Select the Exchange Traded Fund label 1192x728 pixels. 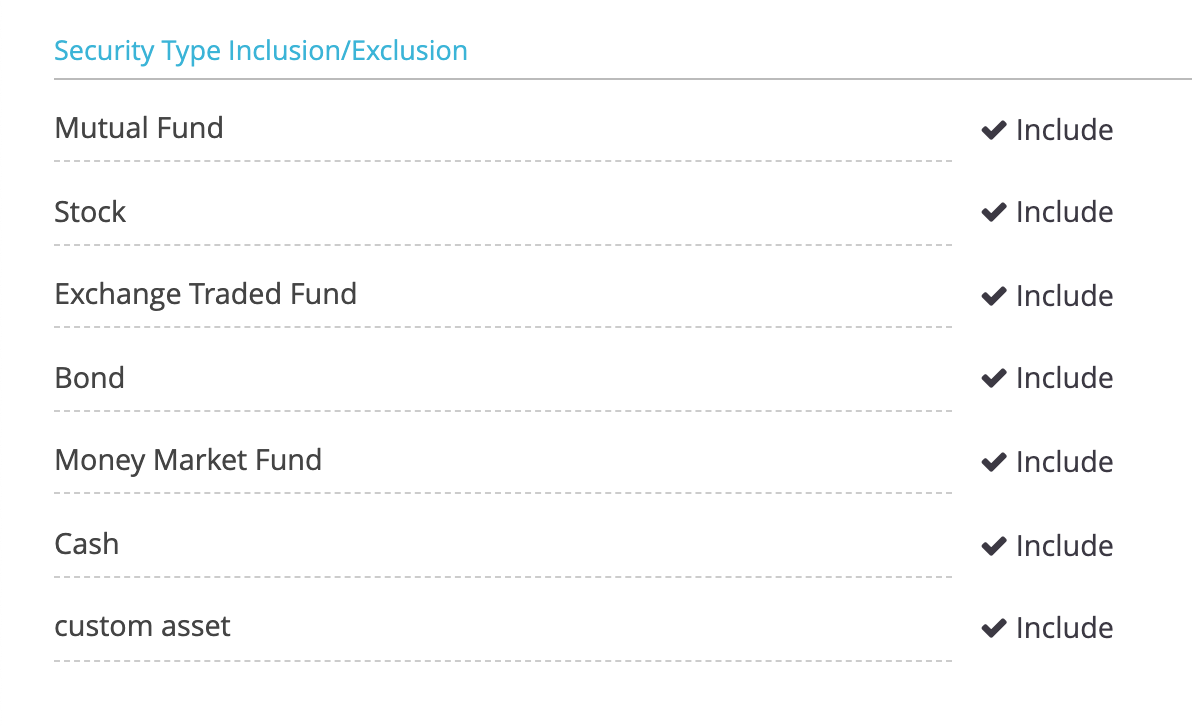205,294
